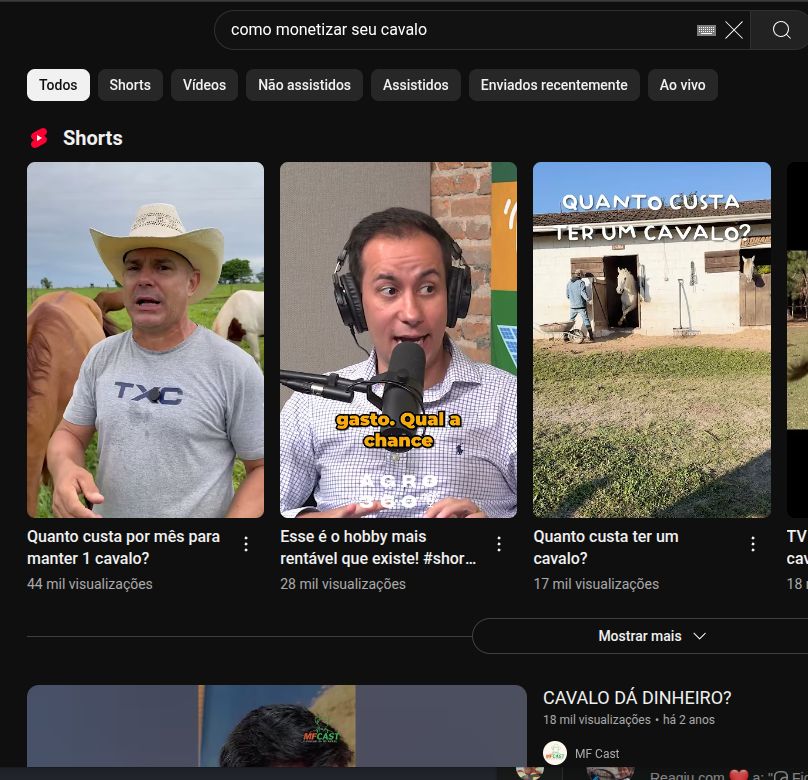808x780 pixels.
Task: Open more options for 'Quanto custa ter um cavalo?' short
Action: [753, 544]
